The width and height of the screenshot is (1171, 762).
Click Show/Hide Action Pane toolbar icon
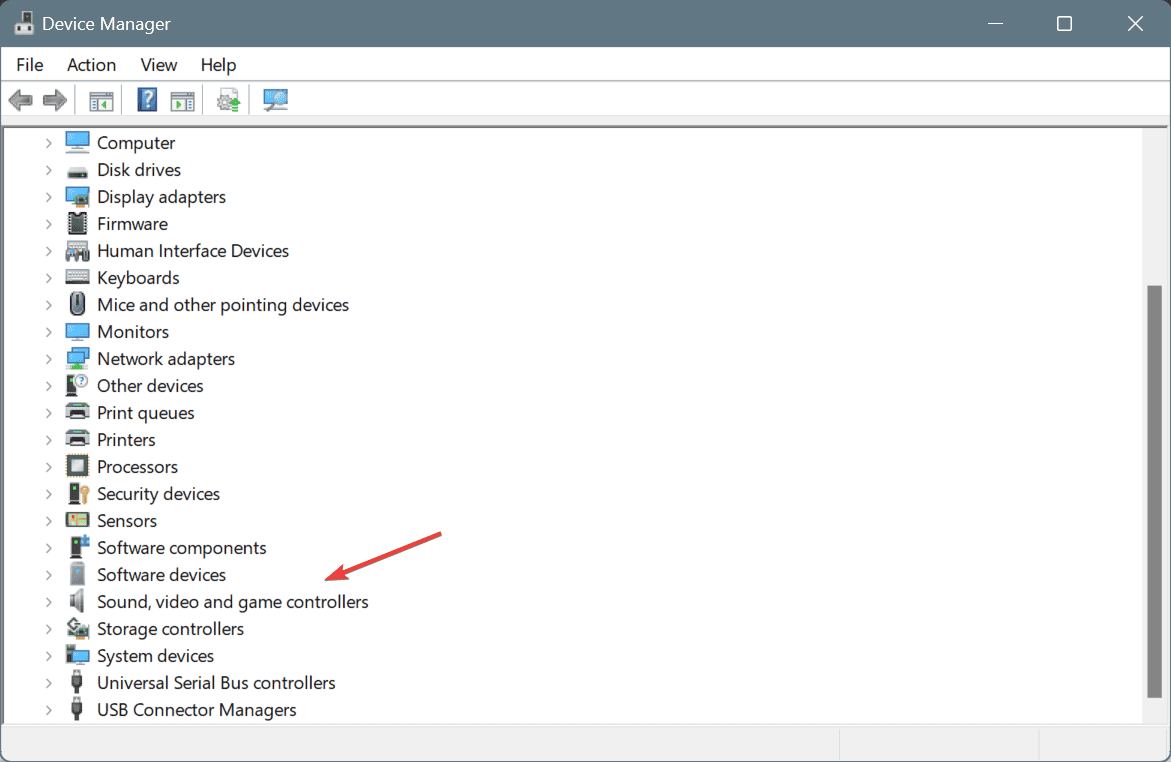182,100
